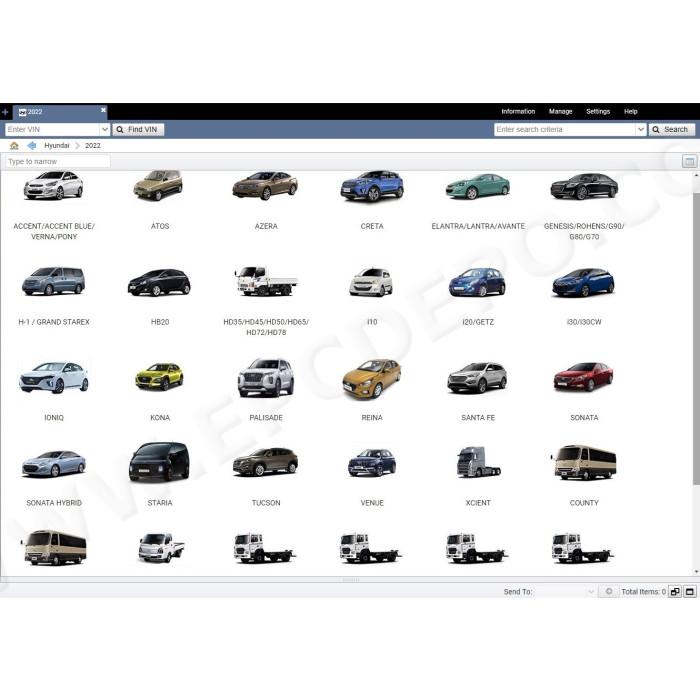Open the Information menu
The image size is (700, 700).
click(x=518, y=112)
